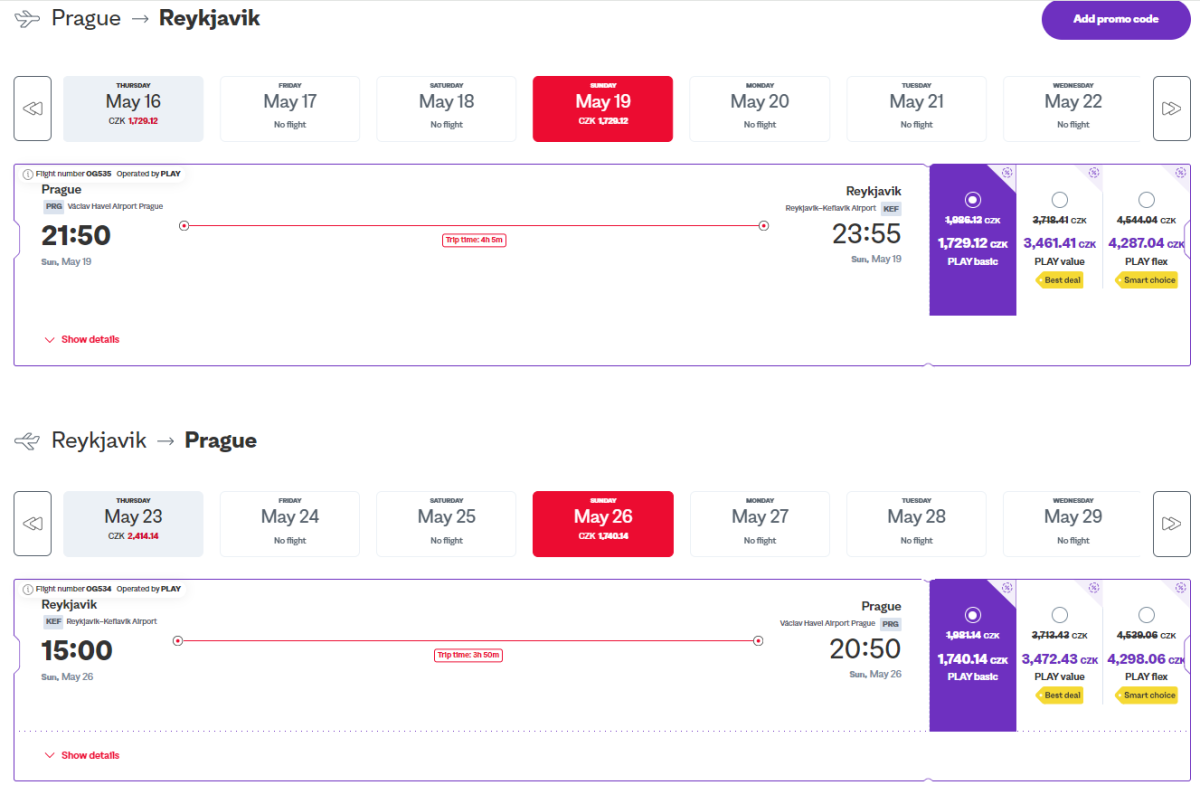Screen dimensions: 1200x785
Task: Expand Show details for the 21:50 Prague flight
Action: tap(82, 340)
